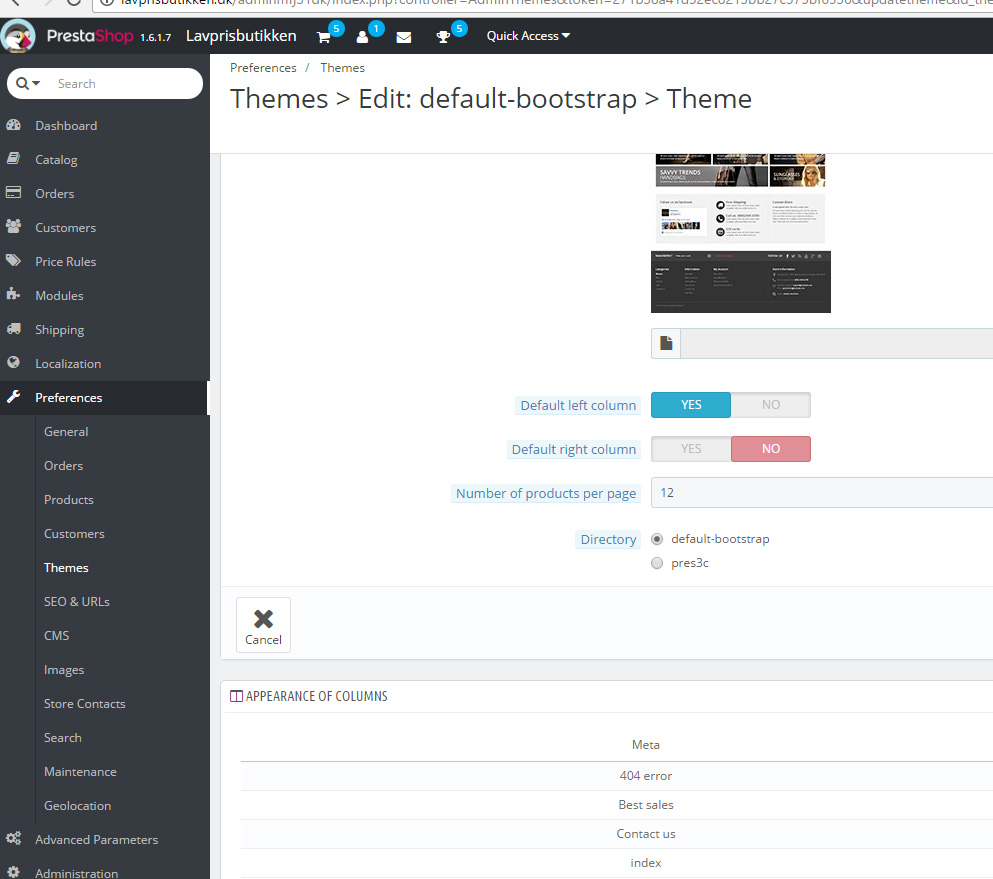Open the search filter magnifier dropdown
This screenshot has height=879, width=993.
coord(28,84)
